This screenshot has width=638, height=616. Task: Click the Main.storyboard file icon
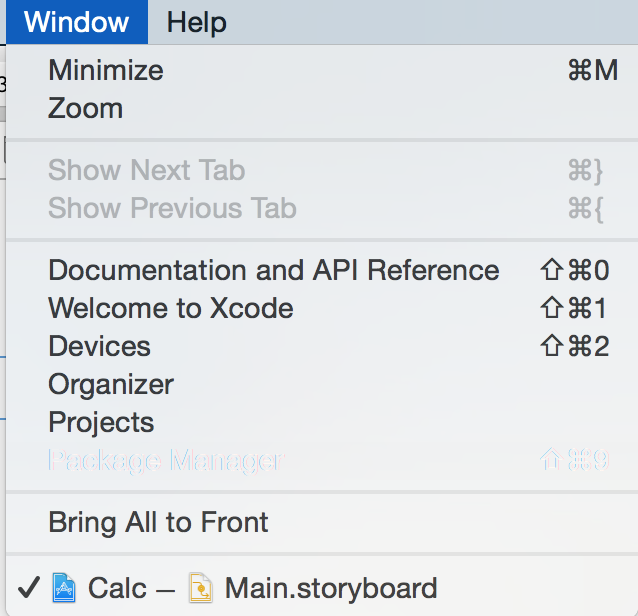pyautogui.click(x=201, y=587)
